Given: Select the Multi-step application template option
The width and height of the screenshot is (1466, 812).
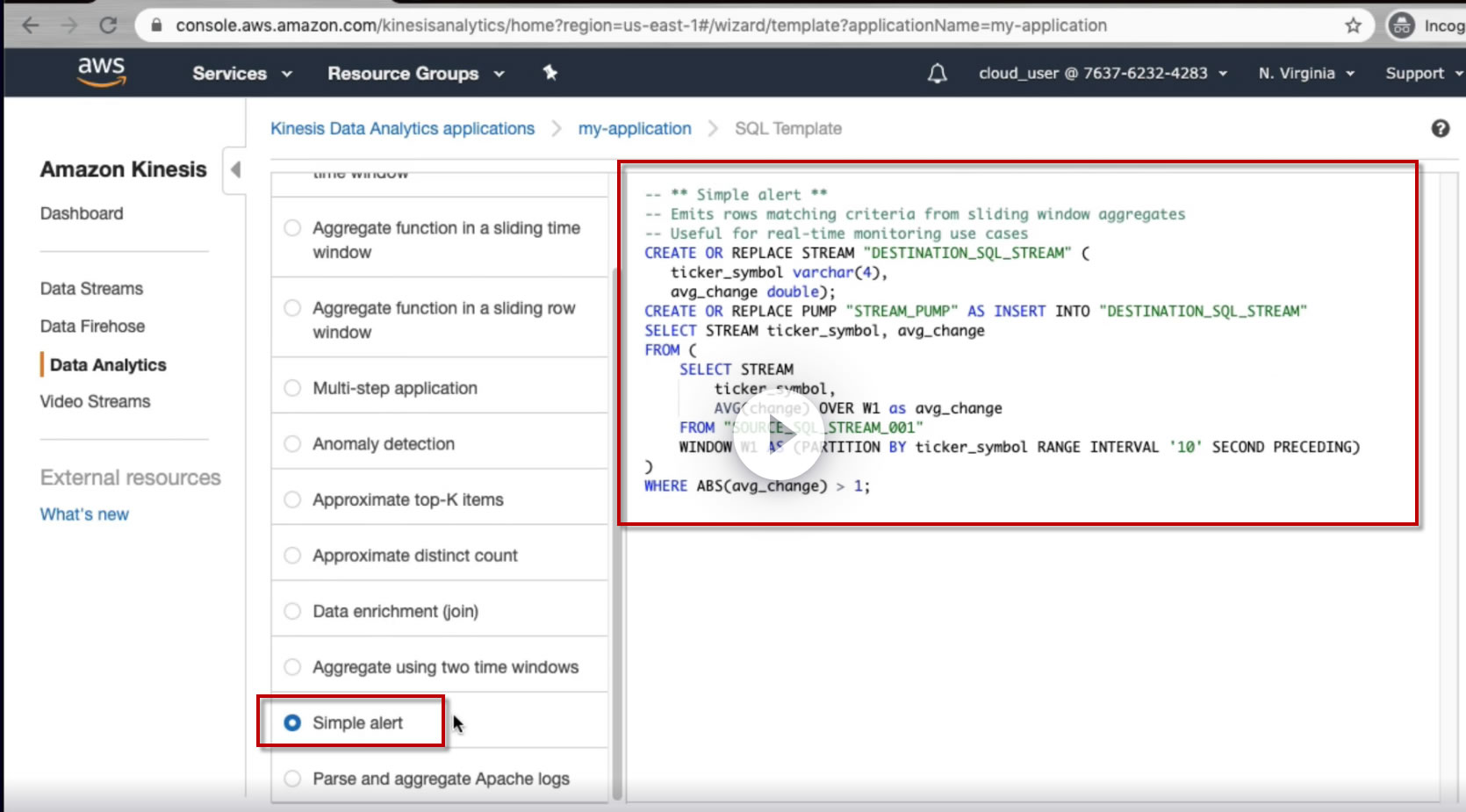Looking at the screenshot, I should 292,388.
